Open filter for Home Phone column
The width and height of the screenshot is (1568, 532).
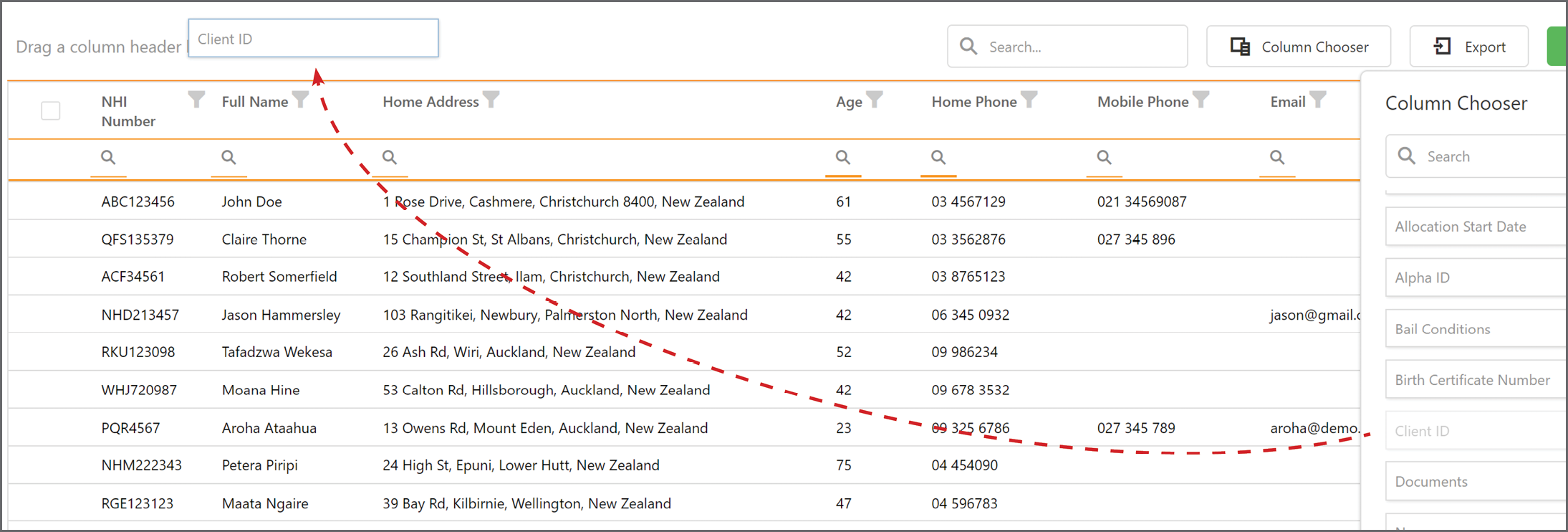1029,99
